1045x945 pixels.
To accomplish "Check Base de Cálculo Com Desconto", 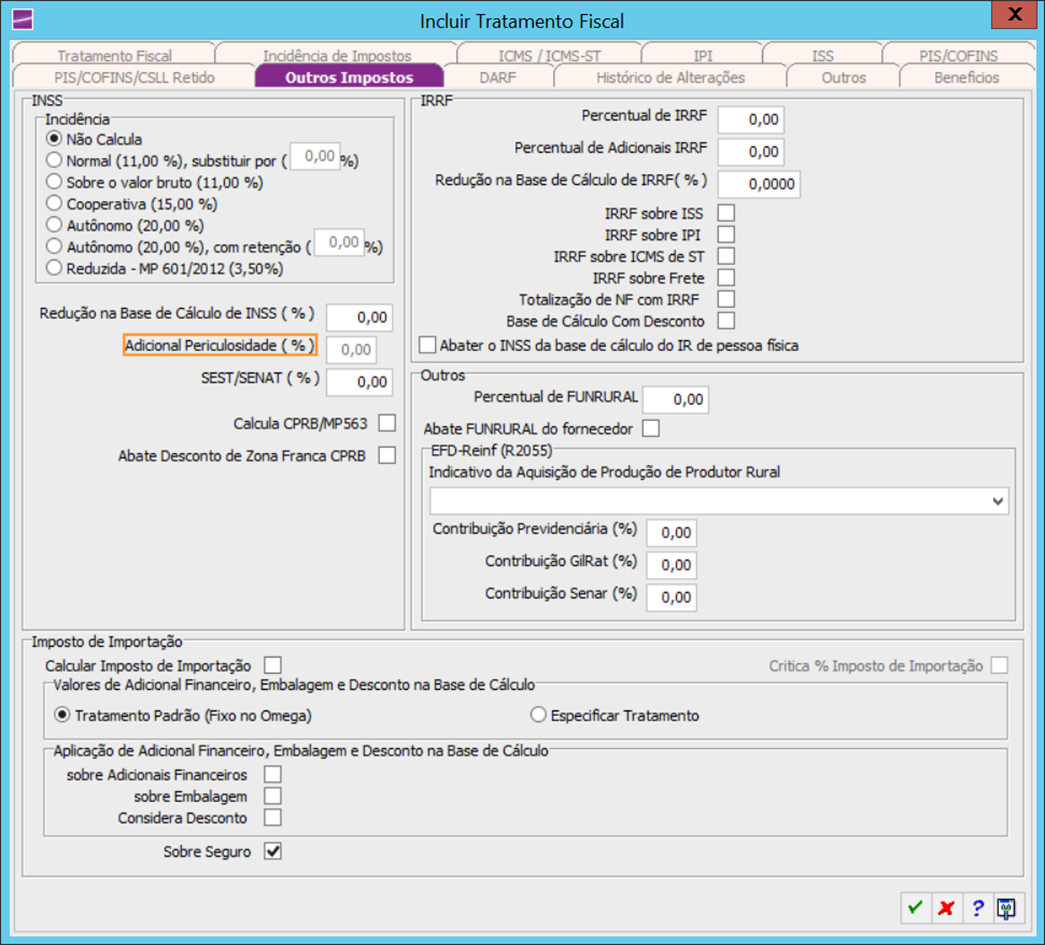I will point(726,321).
